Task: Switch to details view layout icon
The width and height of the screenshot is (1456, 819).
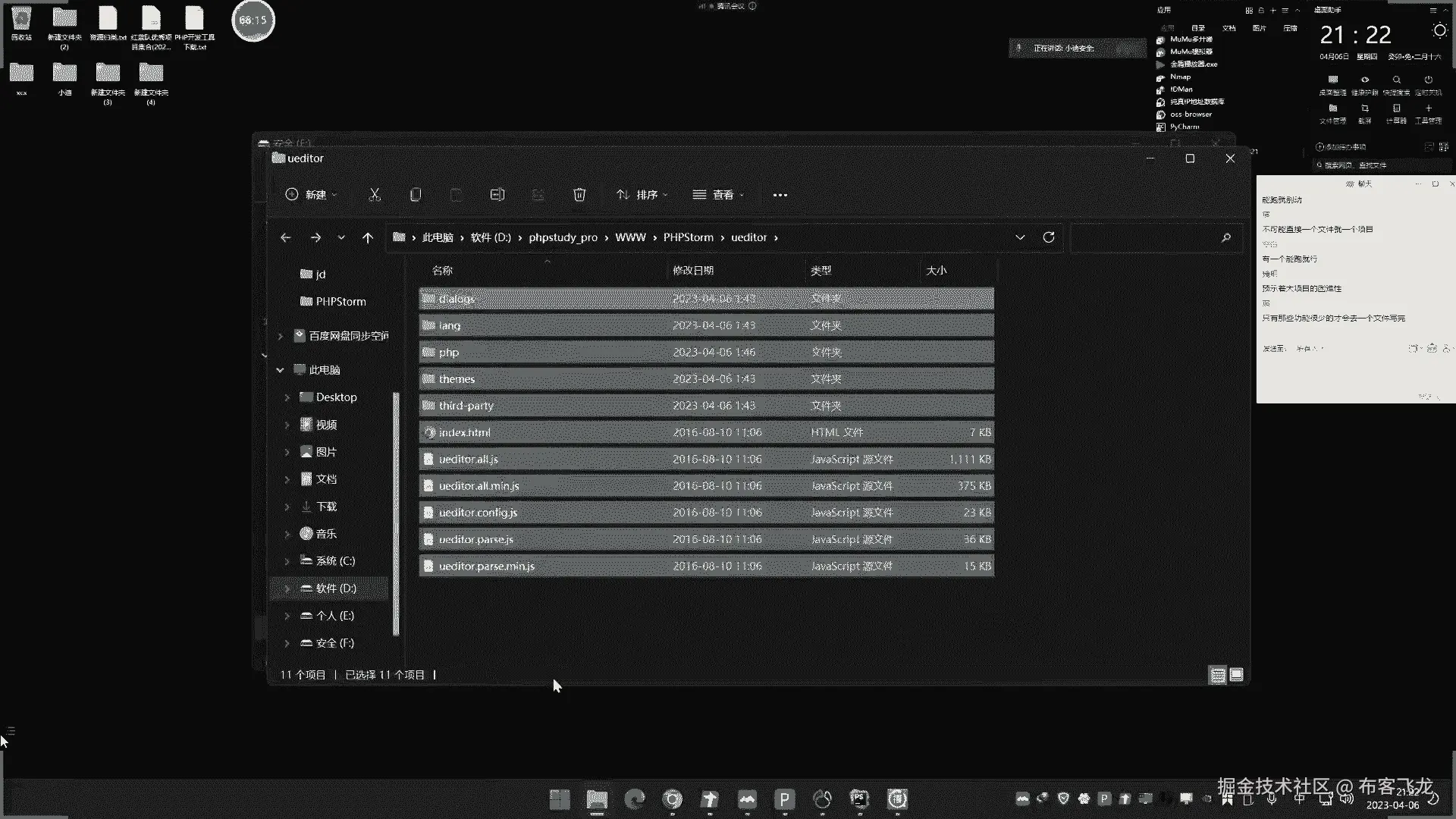Action: (x=1217, y=675)
